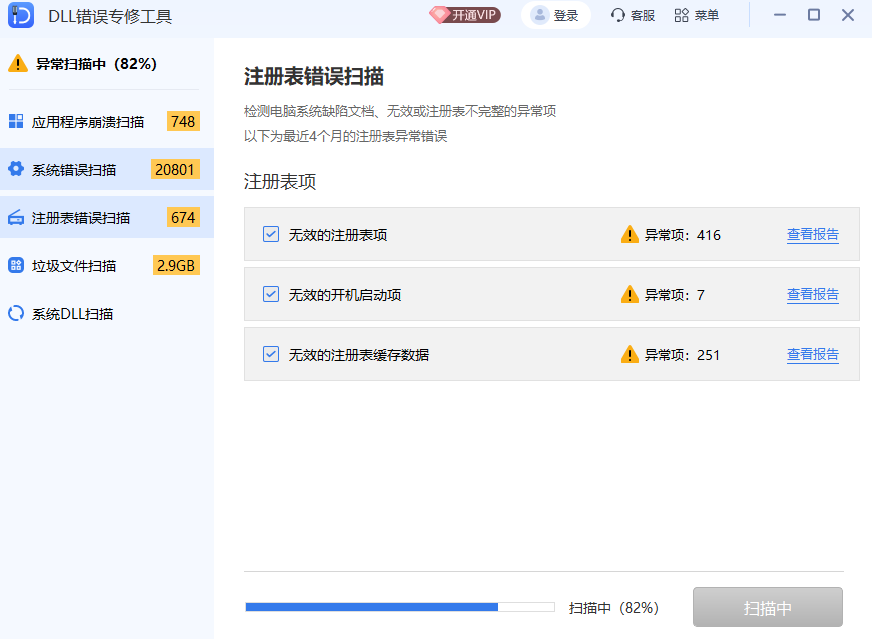The image size is (872, 639).
Task: Click the login user avatar icon
Action: click(540, 15)
